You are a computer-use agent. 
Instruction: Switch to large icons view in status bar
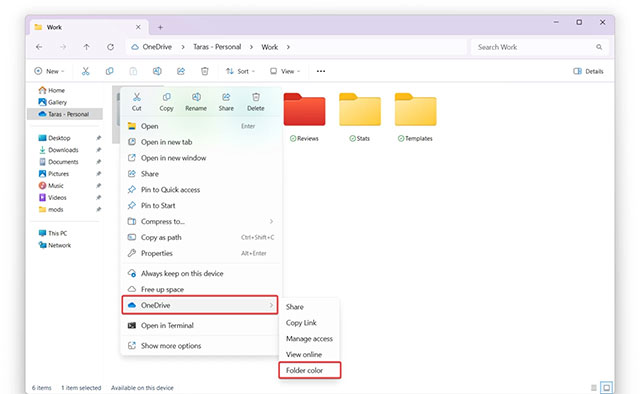[x=607, y=387]
